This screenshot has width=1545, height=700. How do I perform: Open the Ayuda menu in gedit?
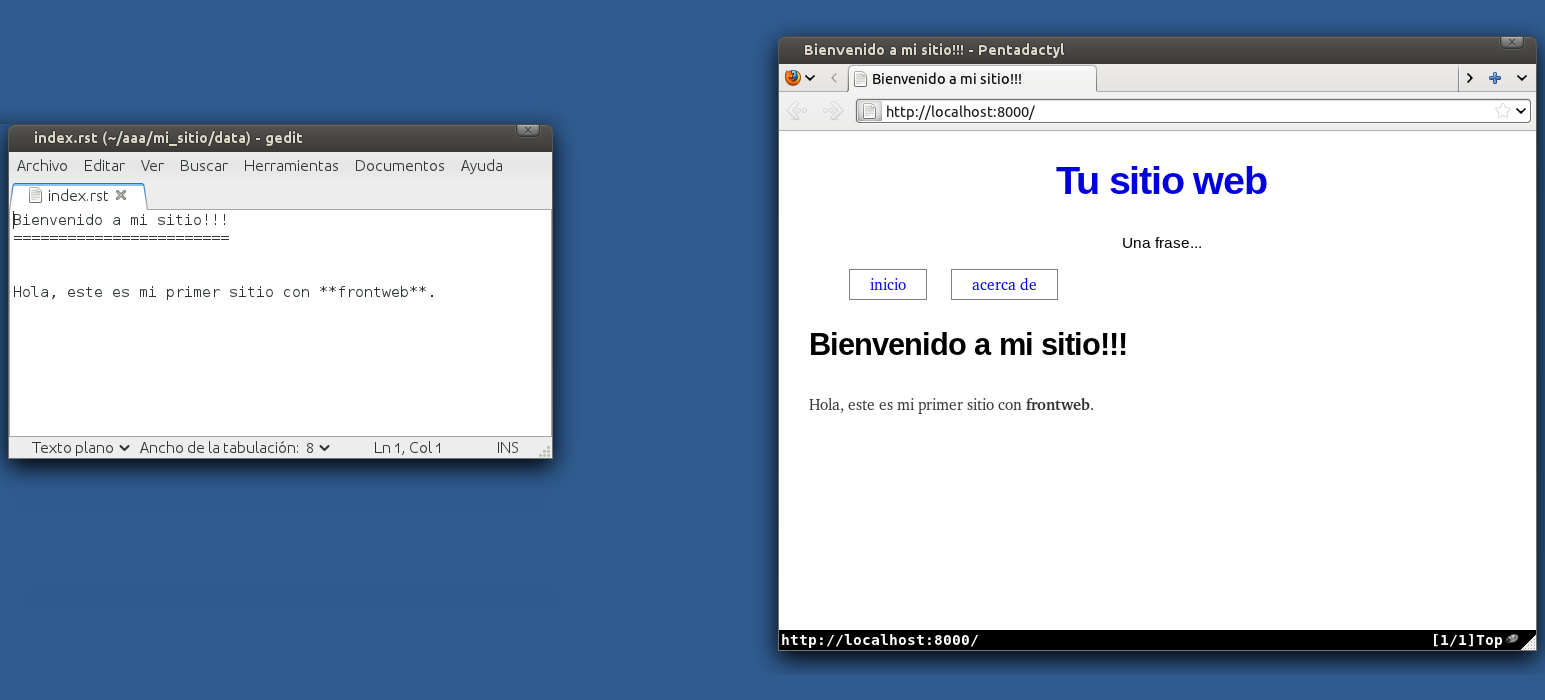click(x=481, y=166)
